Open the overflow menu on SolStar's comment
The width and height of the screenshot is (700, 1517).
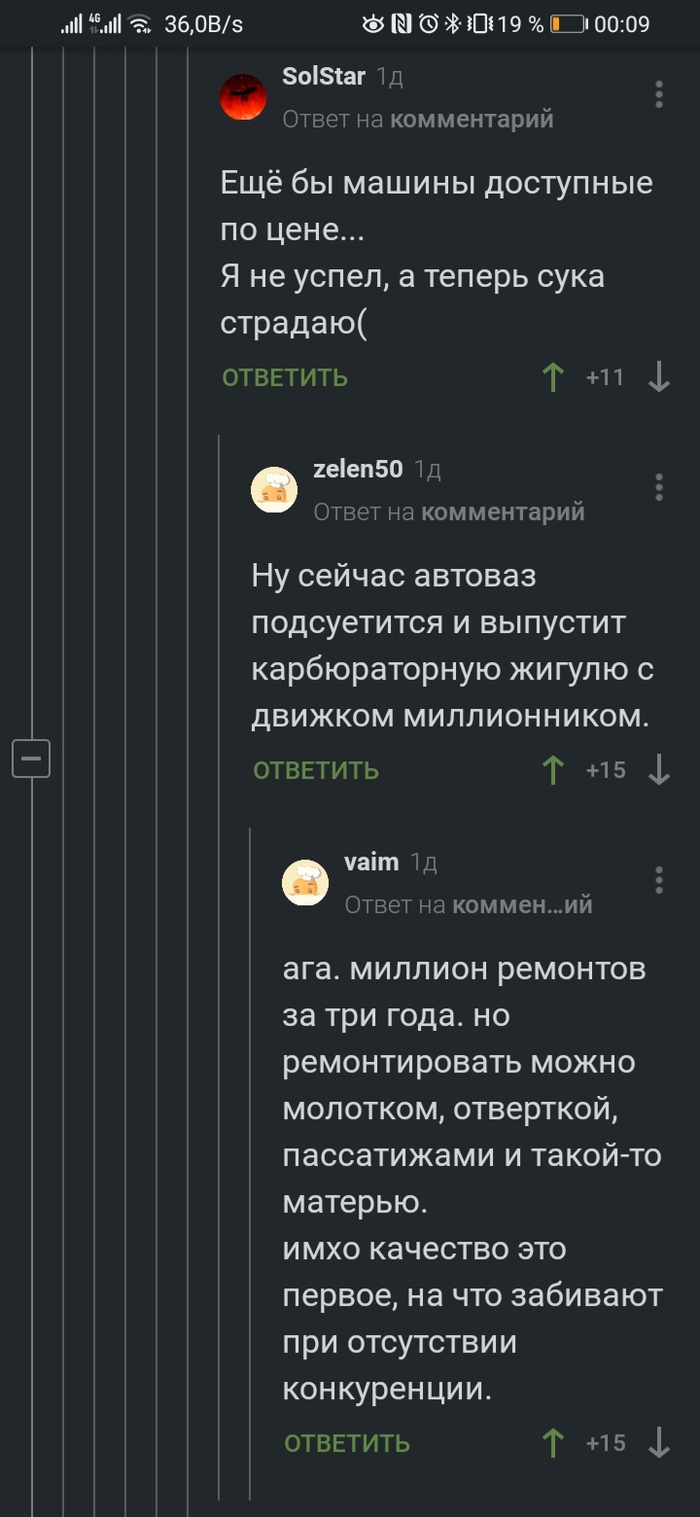(x=658, y=94)
